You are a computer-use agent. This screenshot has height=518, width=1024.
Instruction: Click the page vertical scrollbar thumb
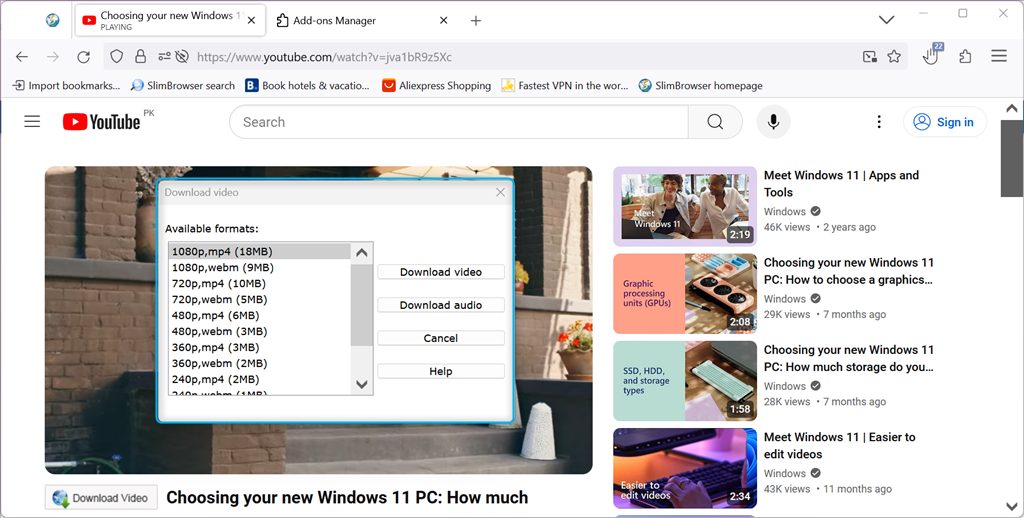tap(1012, 158)
